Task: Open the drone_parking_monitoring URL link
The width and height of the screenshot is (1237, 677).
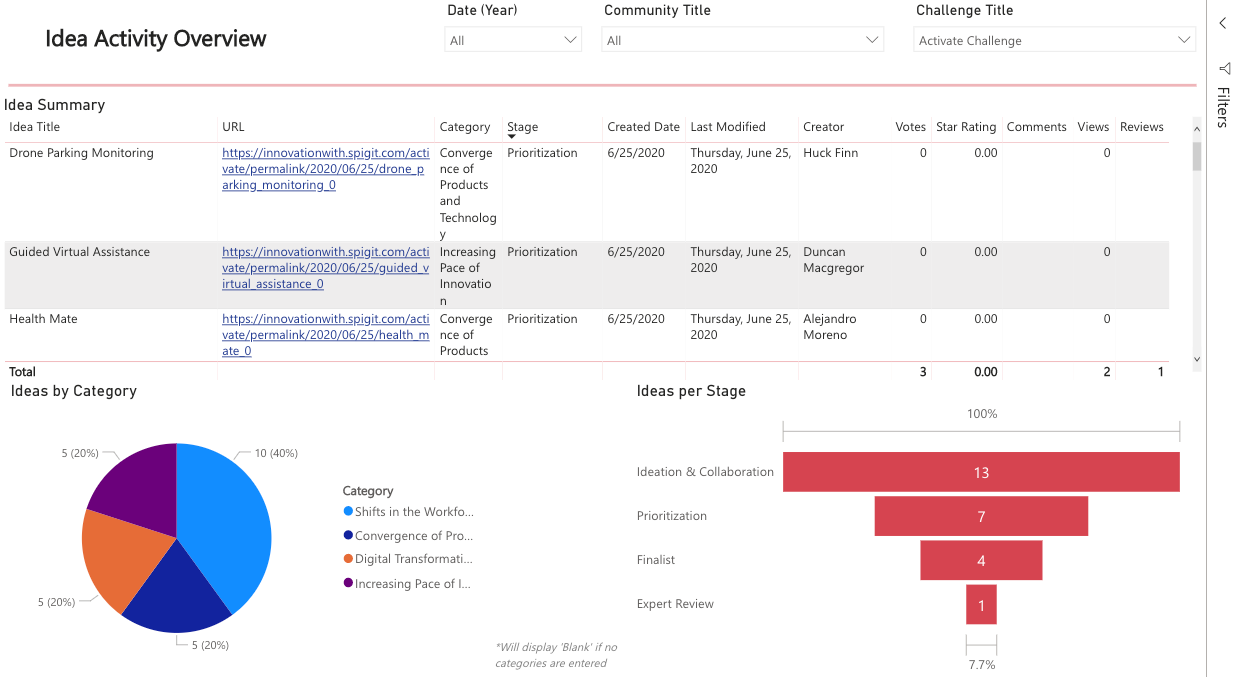Action: pyautogui.click(x=324, y=168)
